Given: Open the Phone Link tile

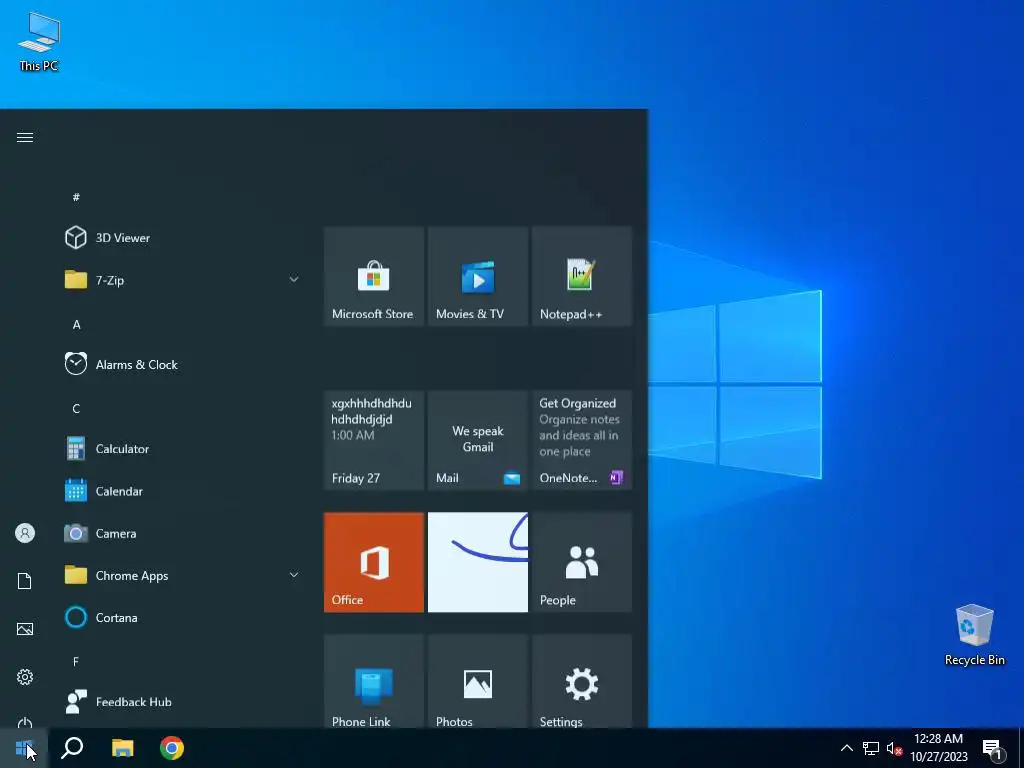Looking at the screenshot, I should pos(374,681).
